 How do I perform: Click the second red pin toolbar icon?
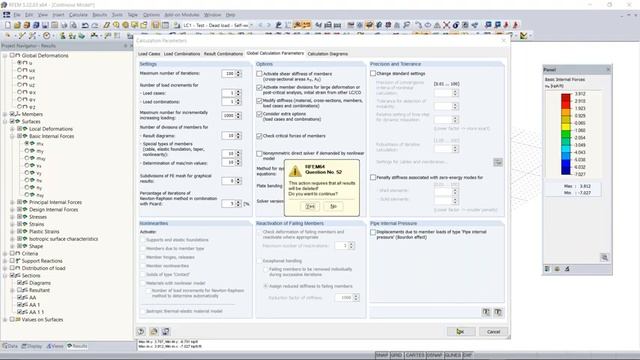click(x=516, y=25)
